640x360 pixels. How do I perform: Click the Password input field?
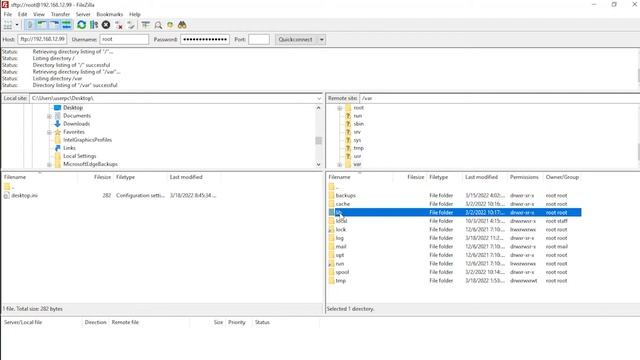pos(205,40)
